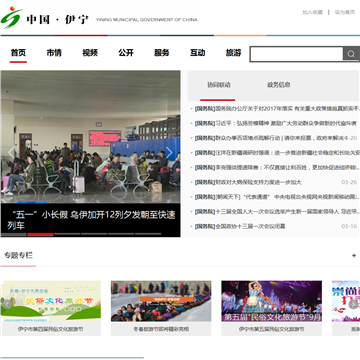The height and width of the screenshot is (360, 360).
Task: Open the 公开 nav menu
Action: click(x=126, y=53)
